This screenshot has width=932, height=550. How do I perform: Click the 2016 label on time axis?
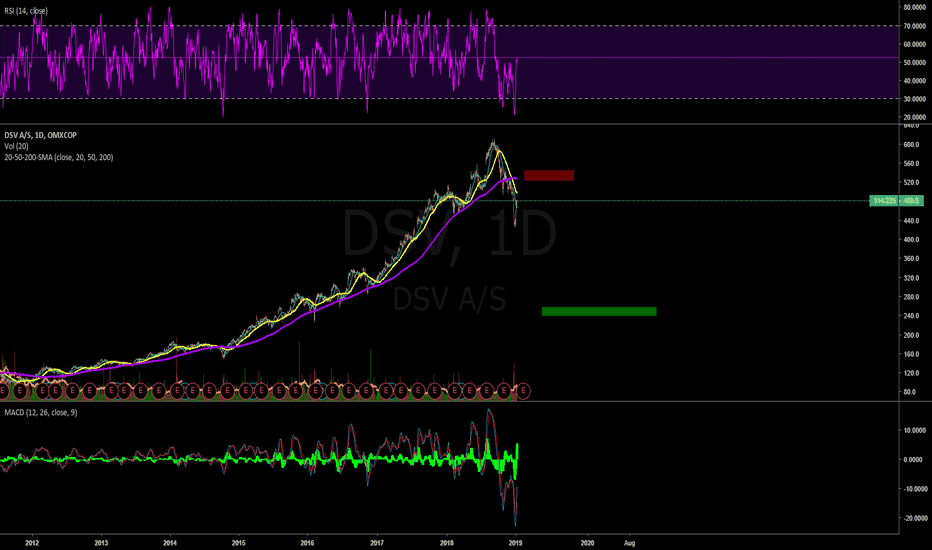click(307, 543)
